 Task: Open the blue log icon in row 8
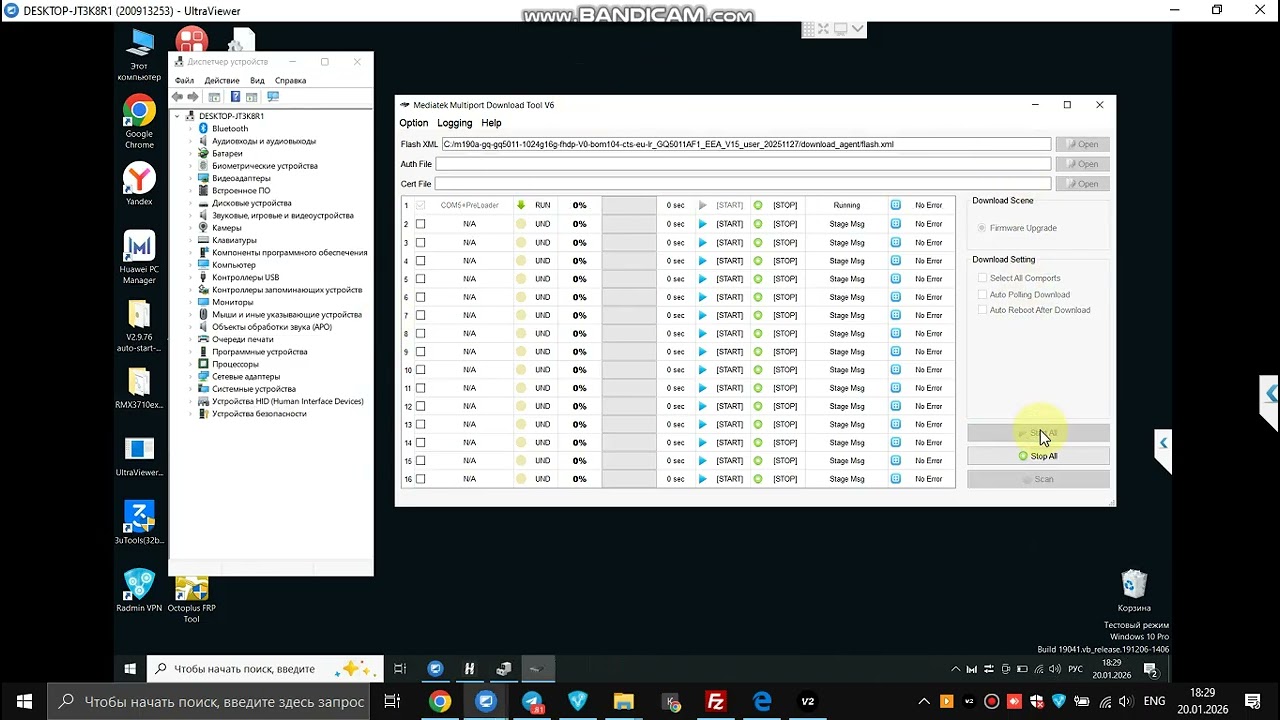pyautogui.click(x=895, y=333)
